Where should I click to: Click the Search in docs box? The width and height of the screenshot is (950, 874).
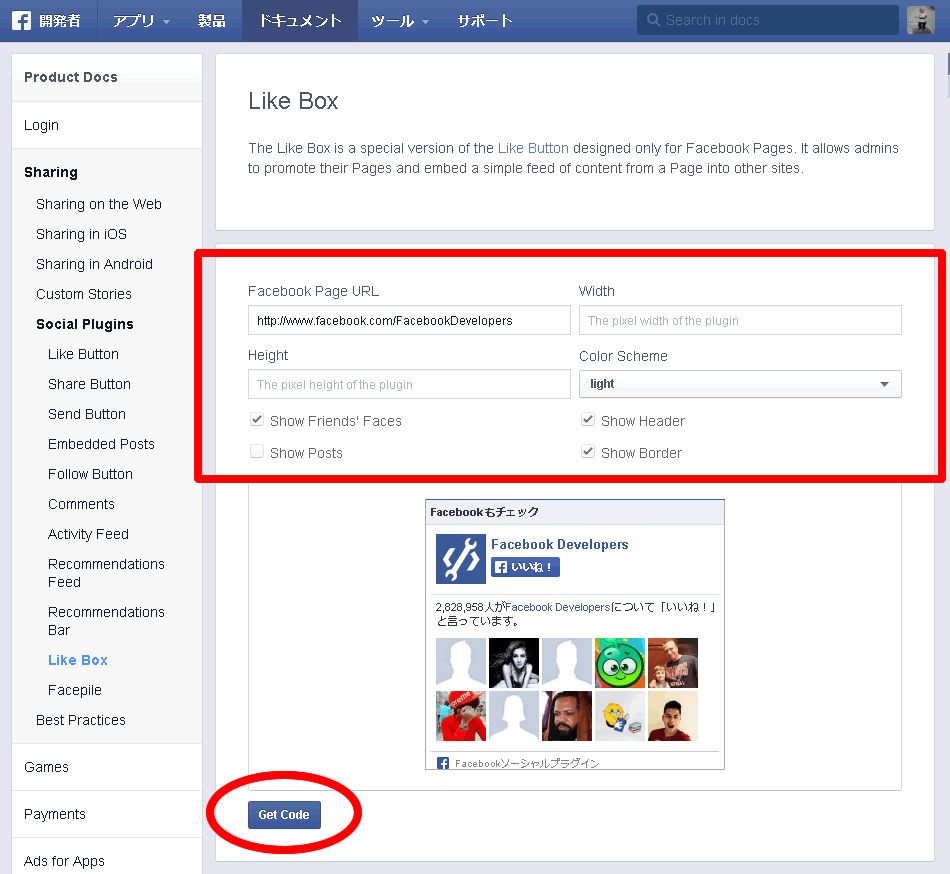click(768, 20)
